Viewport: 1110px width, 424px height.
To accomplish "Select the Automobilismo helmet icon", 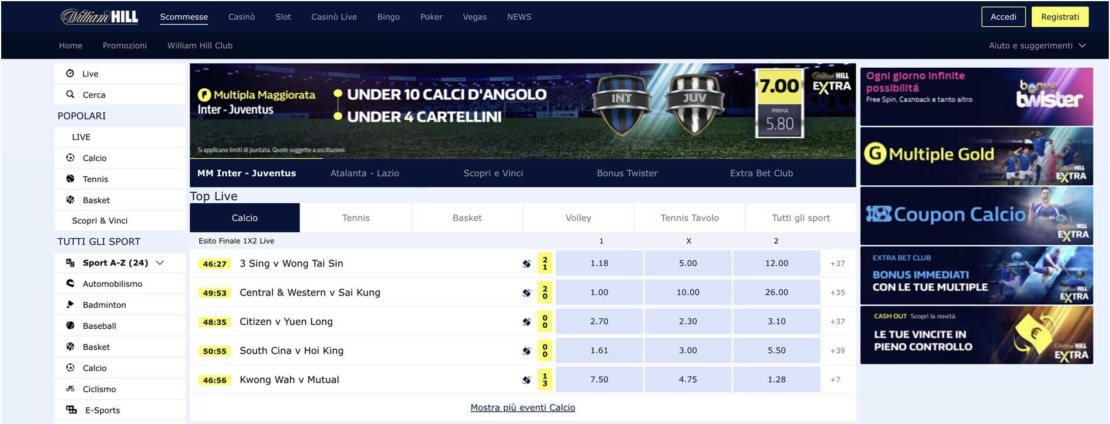I will [x=70, y=284].
